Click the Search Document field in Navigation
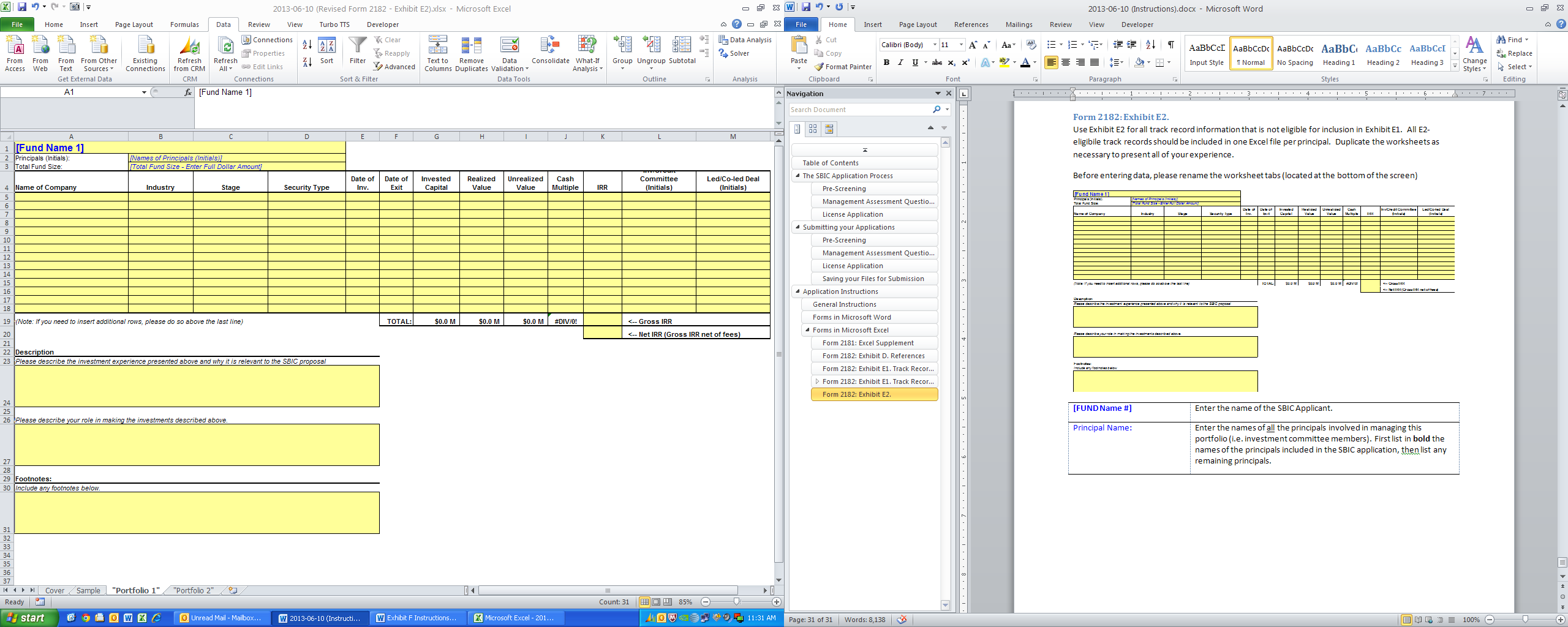The width and height of the screenshot is (1568, 627). coord(859,110)
